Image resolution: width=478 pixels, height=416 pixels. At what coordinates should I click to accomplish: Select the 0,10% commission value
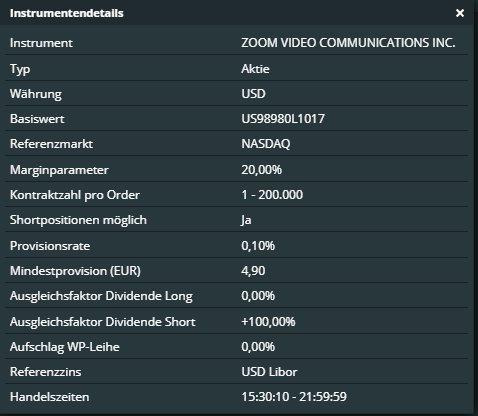tap(258, 246)
